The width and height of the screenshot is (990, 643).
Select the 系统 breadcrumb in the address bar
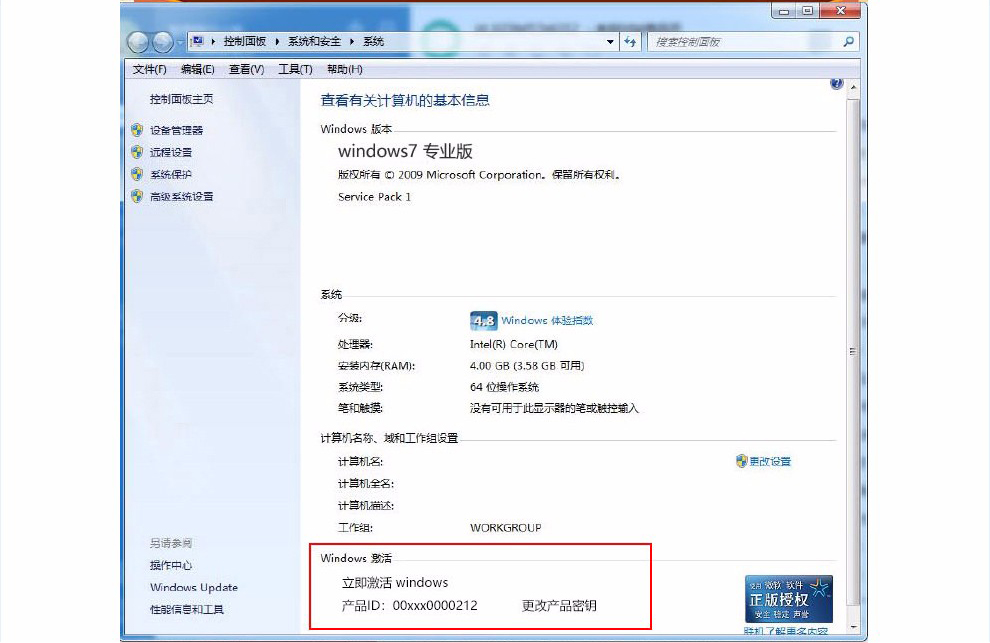pyautogui.click(x=373, y=42)
